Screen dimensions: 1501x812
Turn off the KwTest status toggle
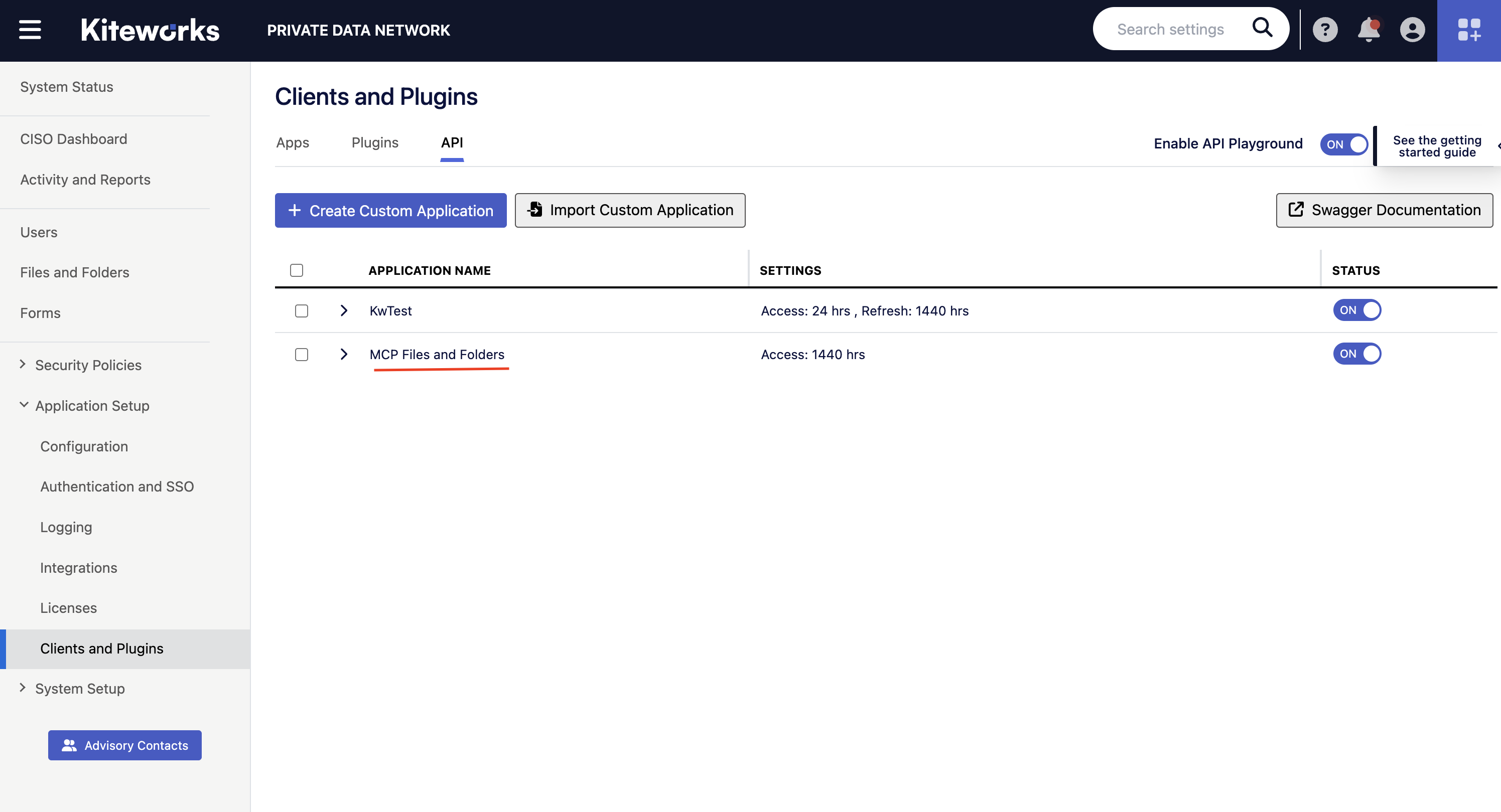pyautogui.click(x=1356, y=310)
